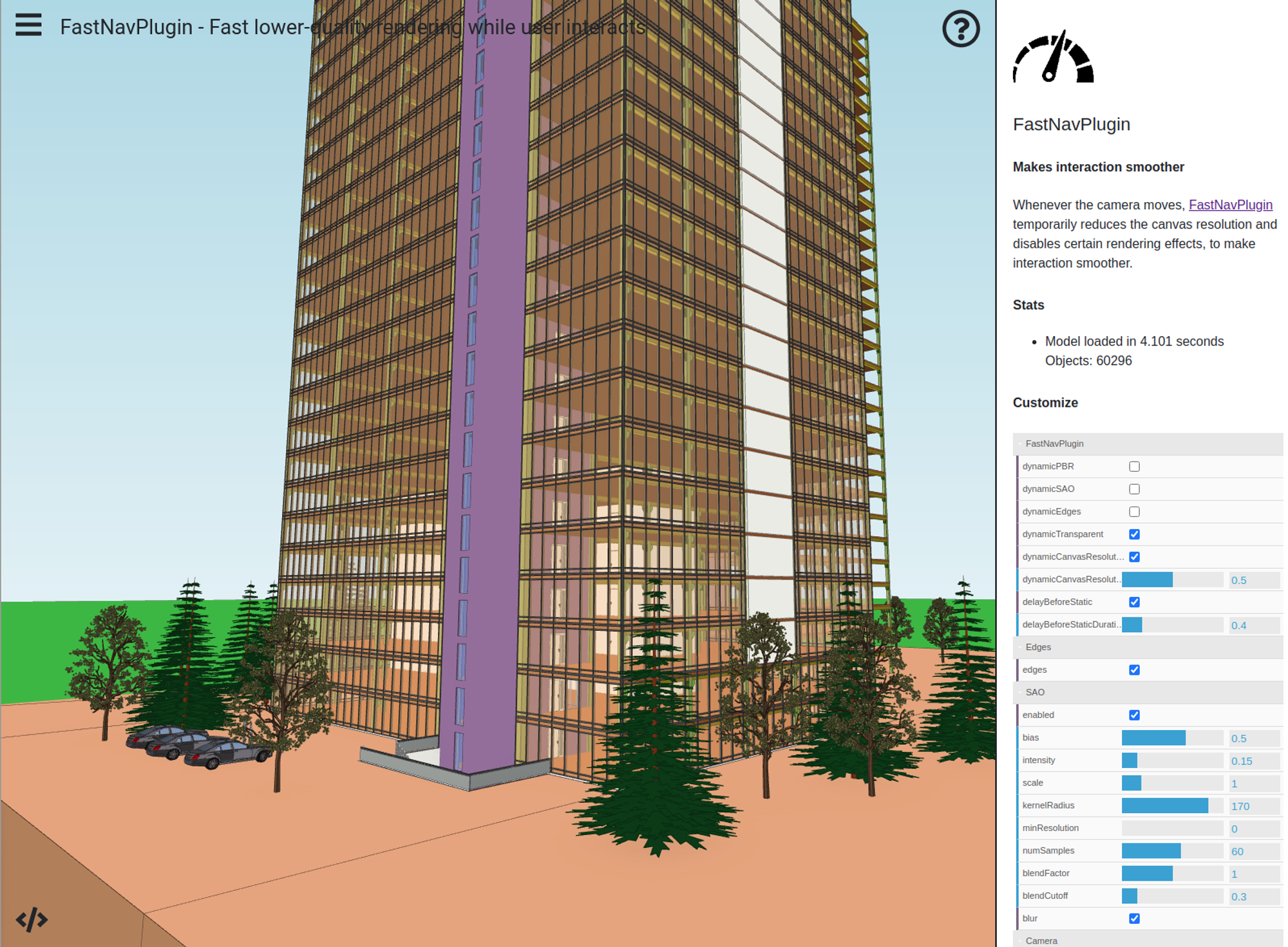Adjust the kernelRadius slider

point(1172,805)
